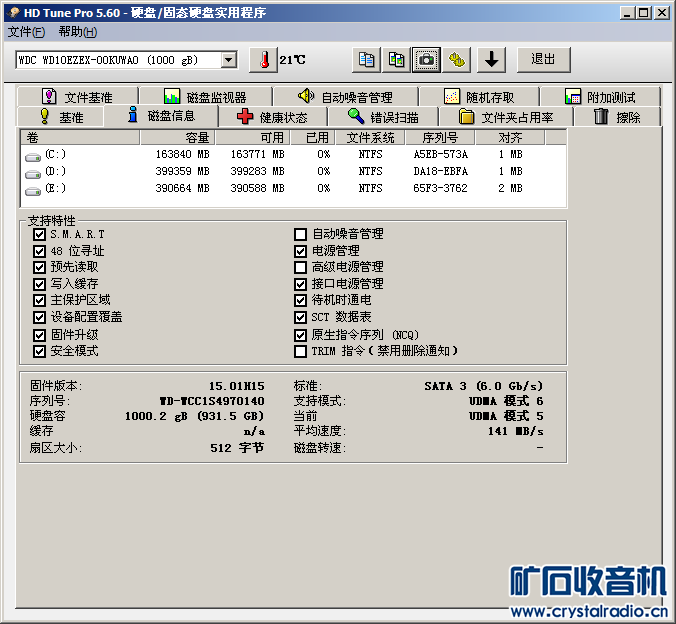Switch to the 随机存取 tab
Screen dimensions: 676x624
(479, 97)
